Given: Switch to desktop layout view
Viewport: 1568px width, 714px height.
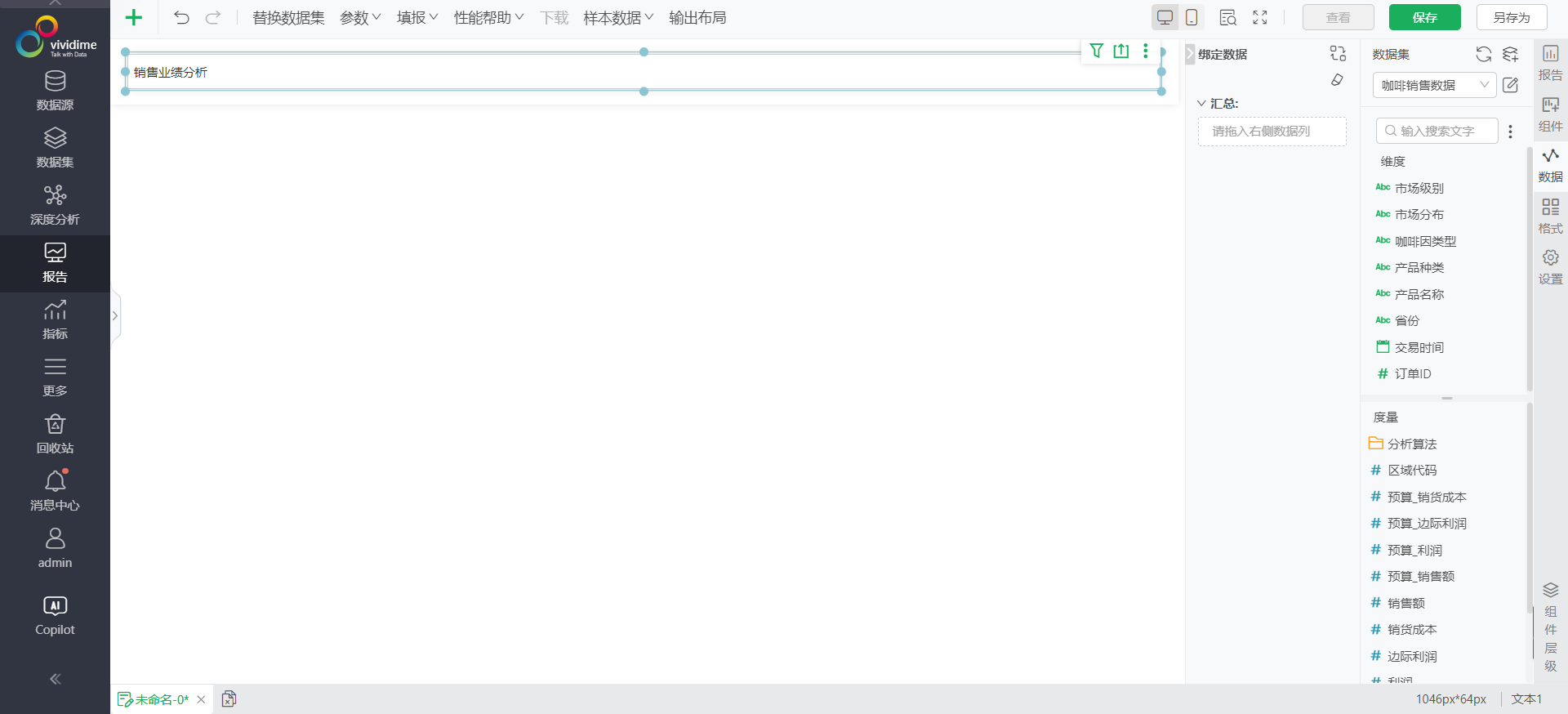Looking at the screenshot, I should (1165, 17).
